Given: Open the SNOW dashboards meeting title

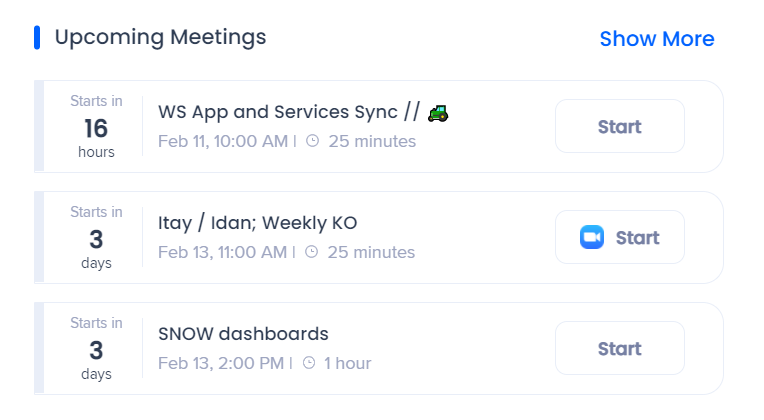Looking at the screenshot, I should [243, 334].
